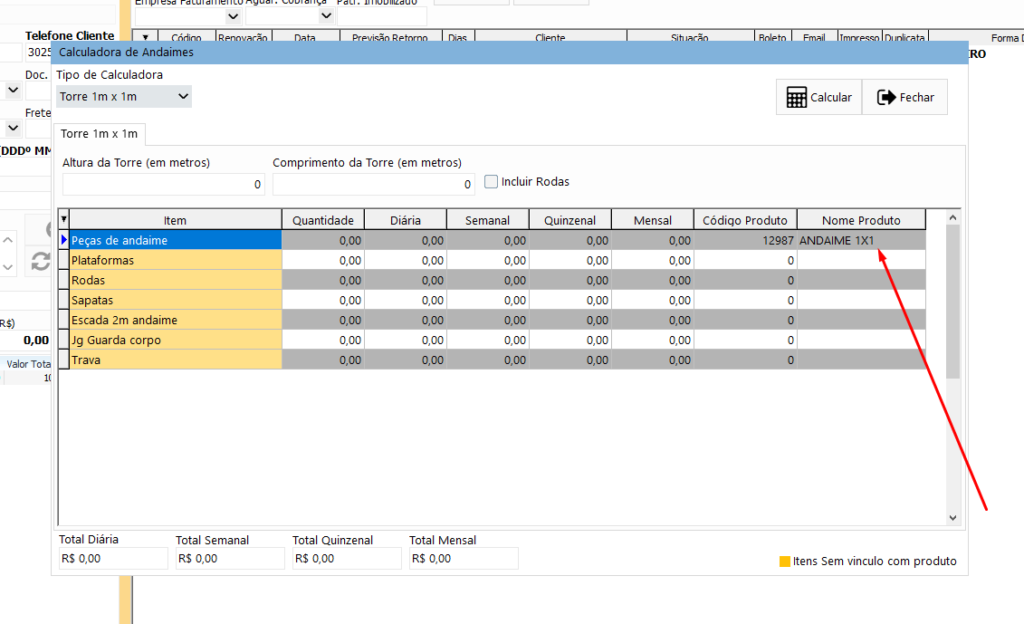This screenshot has width=1024, height=624.
Task: Click the Telefone Cliente field in background window
Action: [39, 52]
